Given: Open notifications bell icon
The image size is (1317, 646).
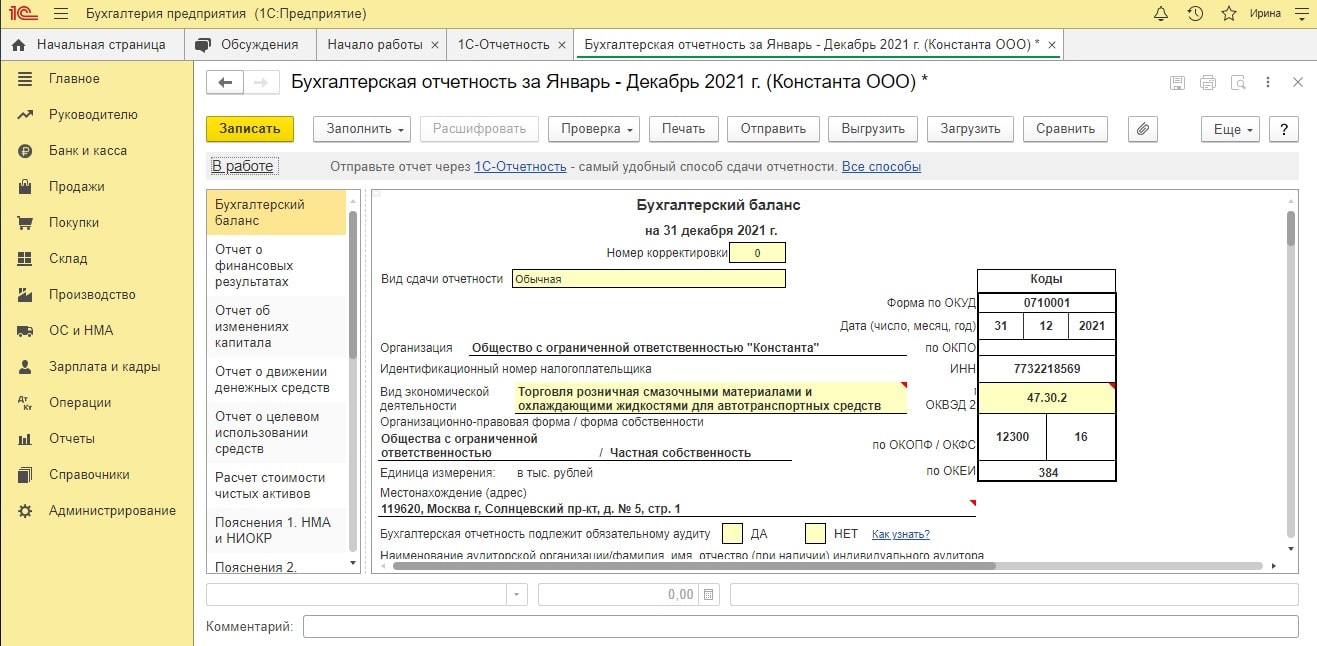Looking at the screenshot, I should [1161, 14].
